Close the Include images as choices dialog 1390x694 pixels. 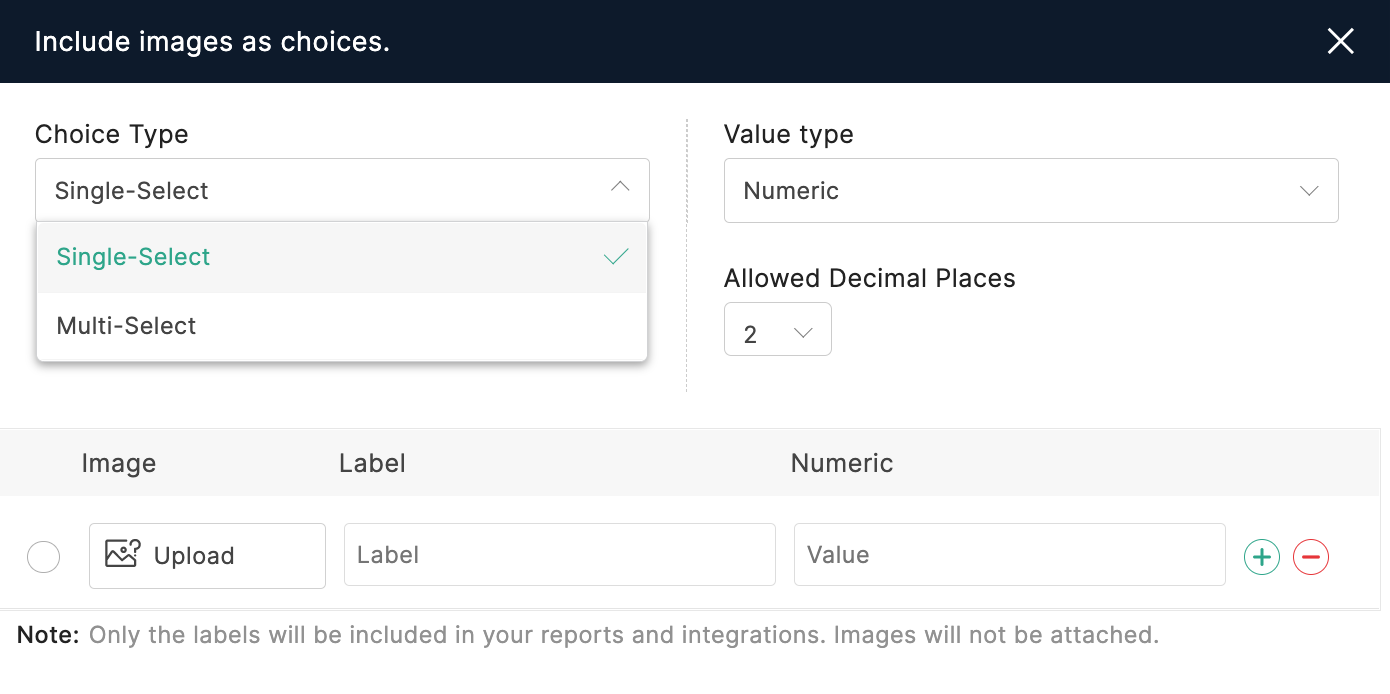click(x=1340, y=41)
